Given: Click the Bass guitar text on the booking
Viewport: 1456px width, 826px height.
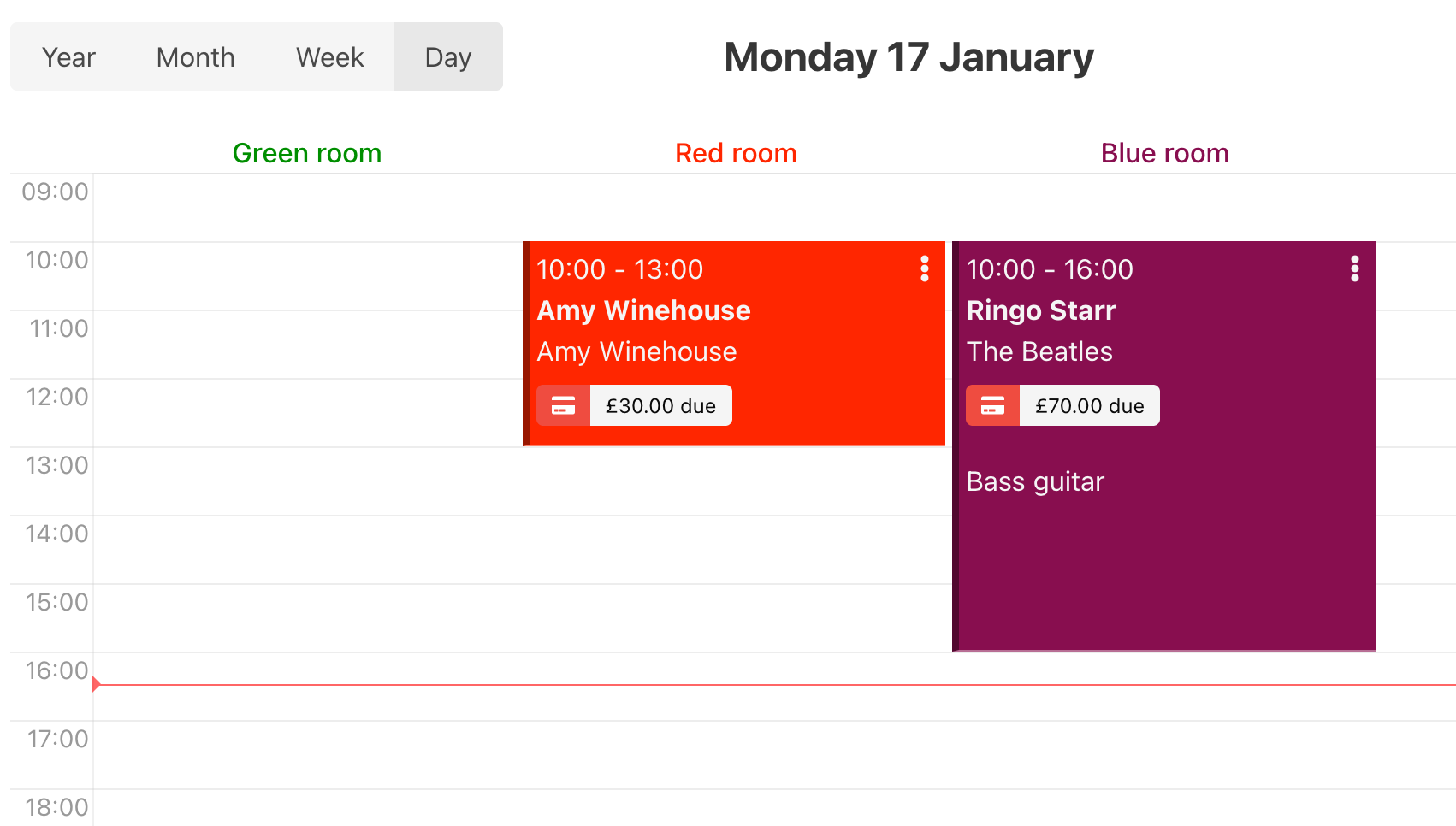Looking at the screenshot, I should [1035, 481].
